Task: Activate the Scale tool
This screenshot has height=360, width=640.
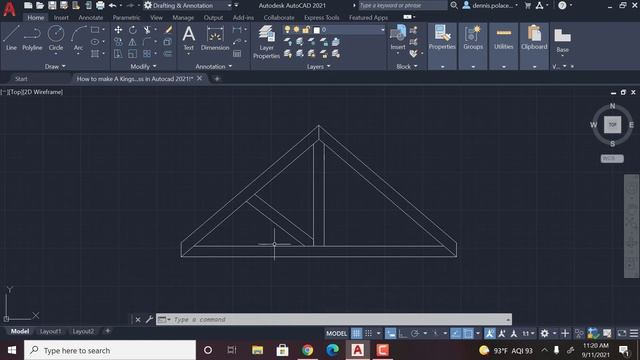Action: point(133,53)
